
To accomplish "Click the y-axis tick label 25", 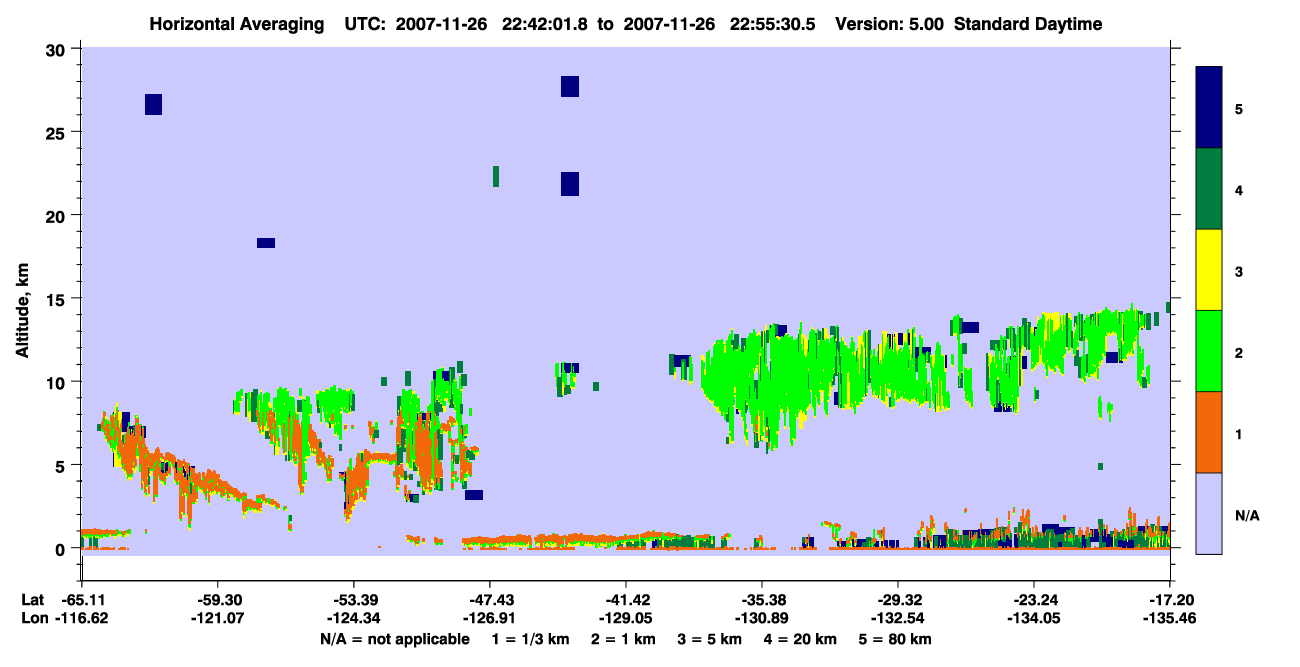I will click(58, 132).
